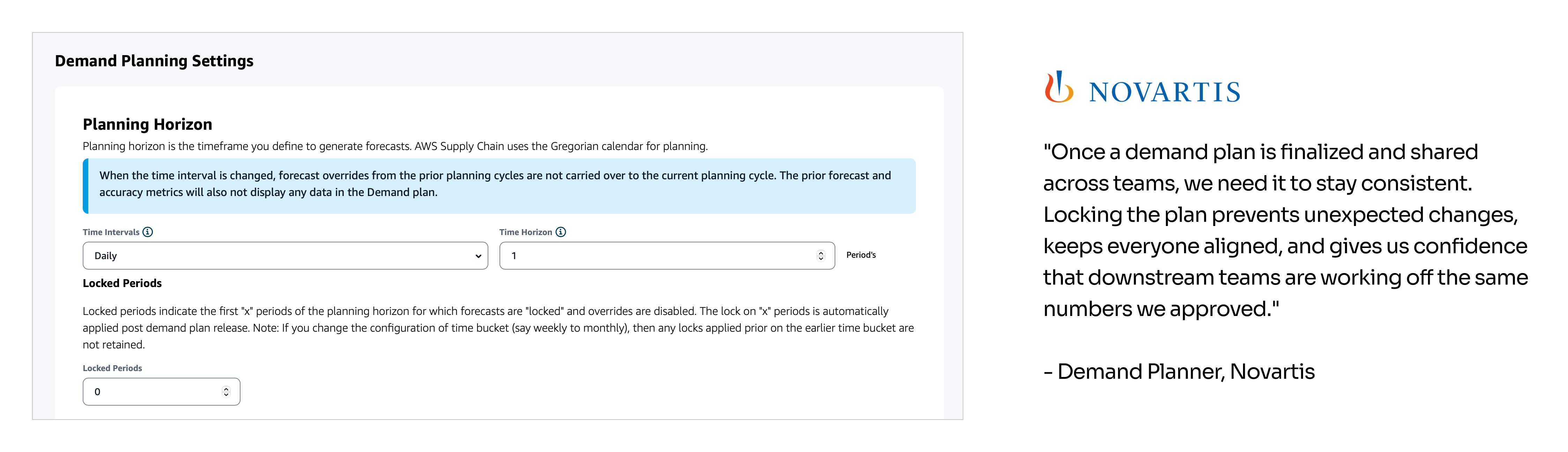
Task: Increase the Time Horizon stepper value
Action: (x=821, y=253)
